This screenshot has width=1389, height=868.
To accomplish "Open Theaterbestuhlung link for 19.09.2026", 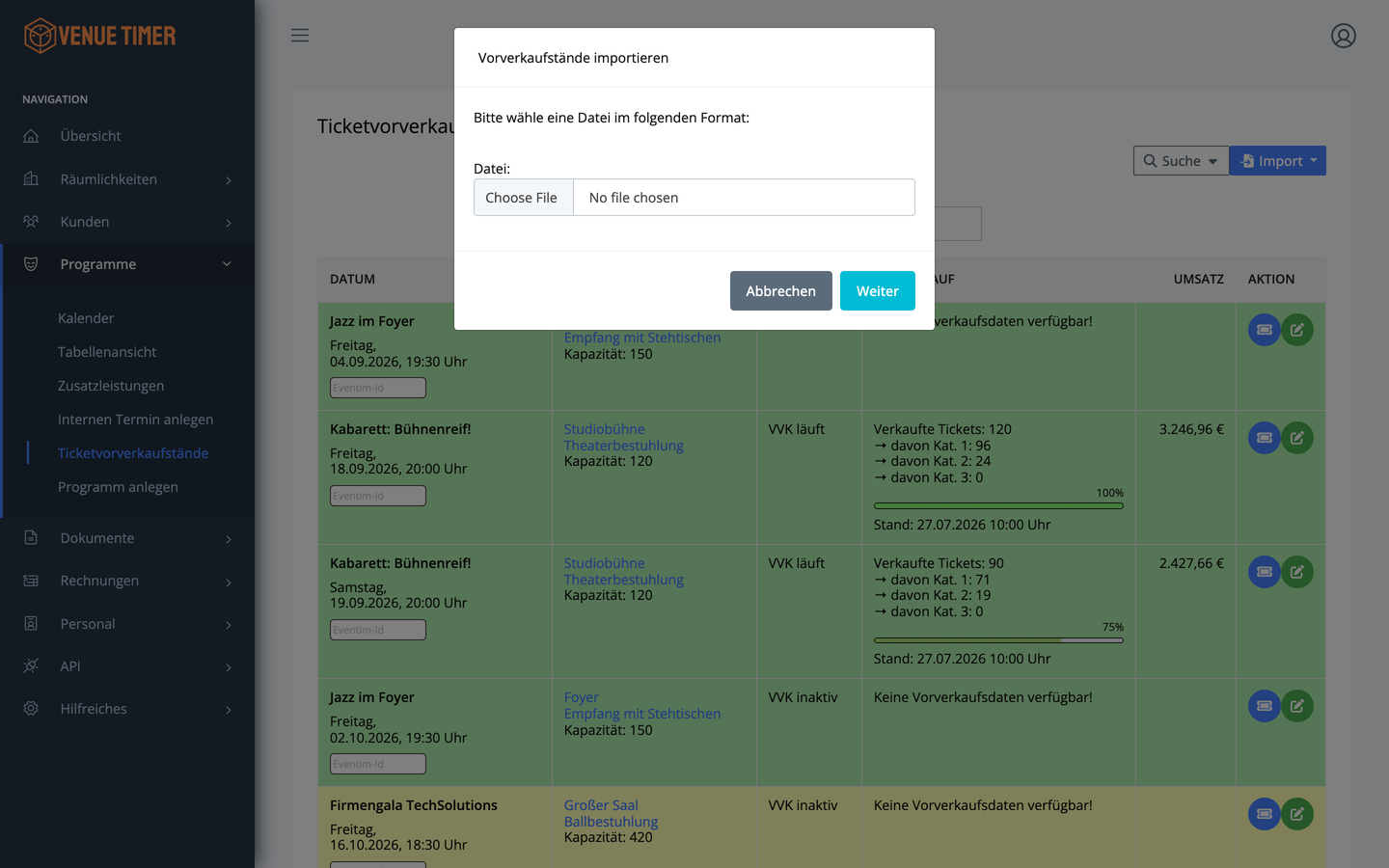I will point(624,580).
